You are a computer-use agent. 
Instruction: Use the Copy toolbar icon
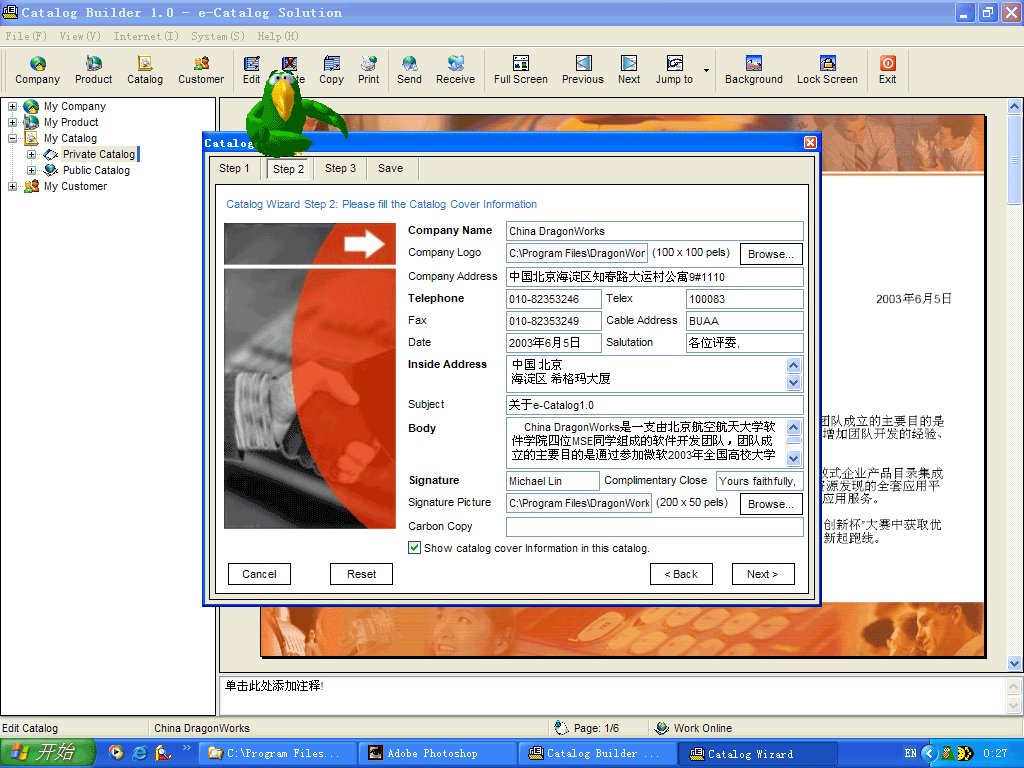(x=331, y=71)
